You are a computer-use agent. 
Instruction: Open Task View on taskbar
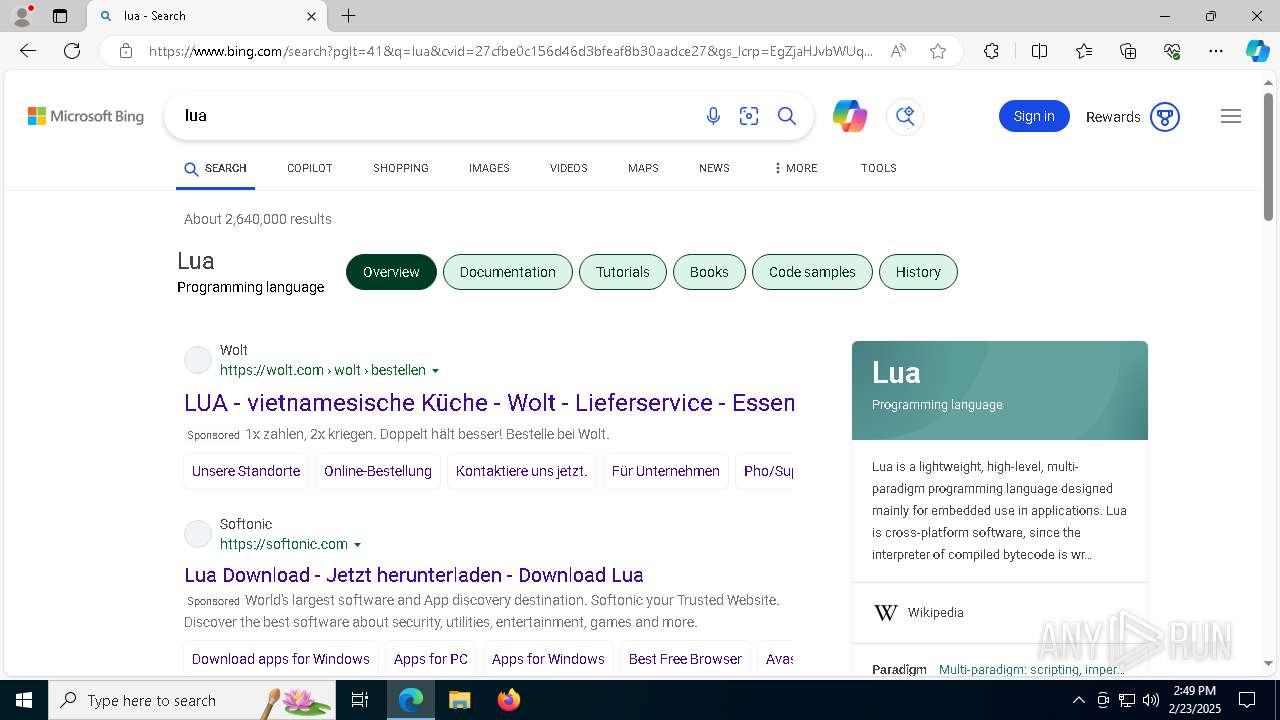click(x=360, y=700)
